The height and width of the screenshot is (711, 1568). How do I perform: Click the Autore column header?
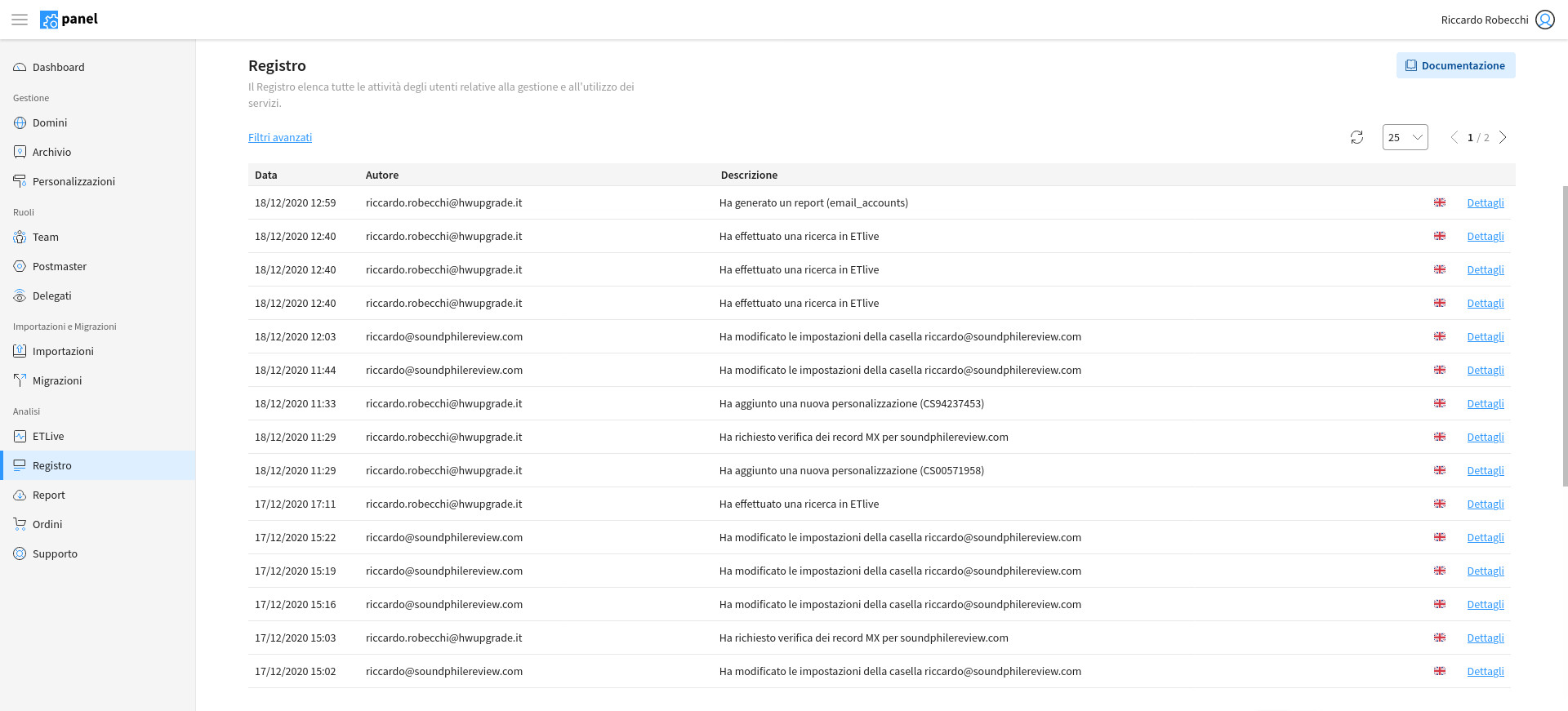point(382,175)
